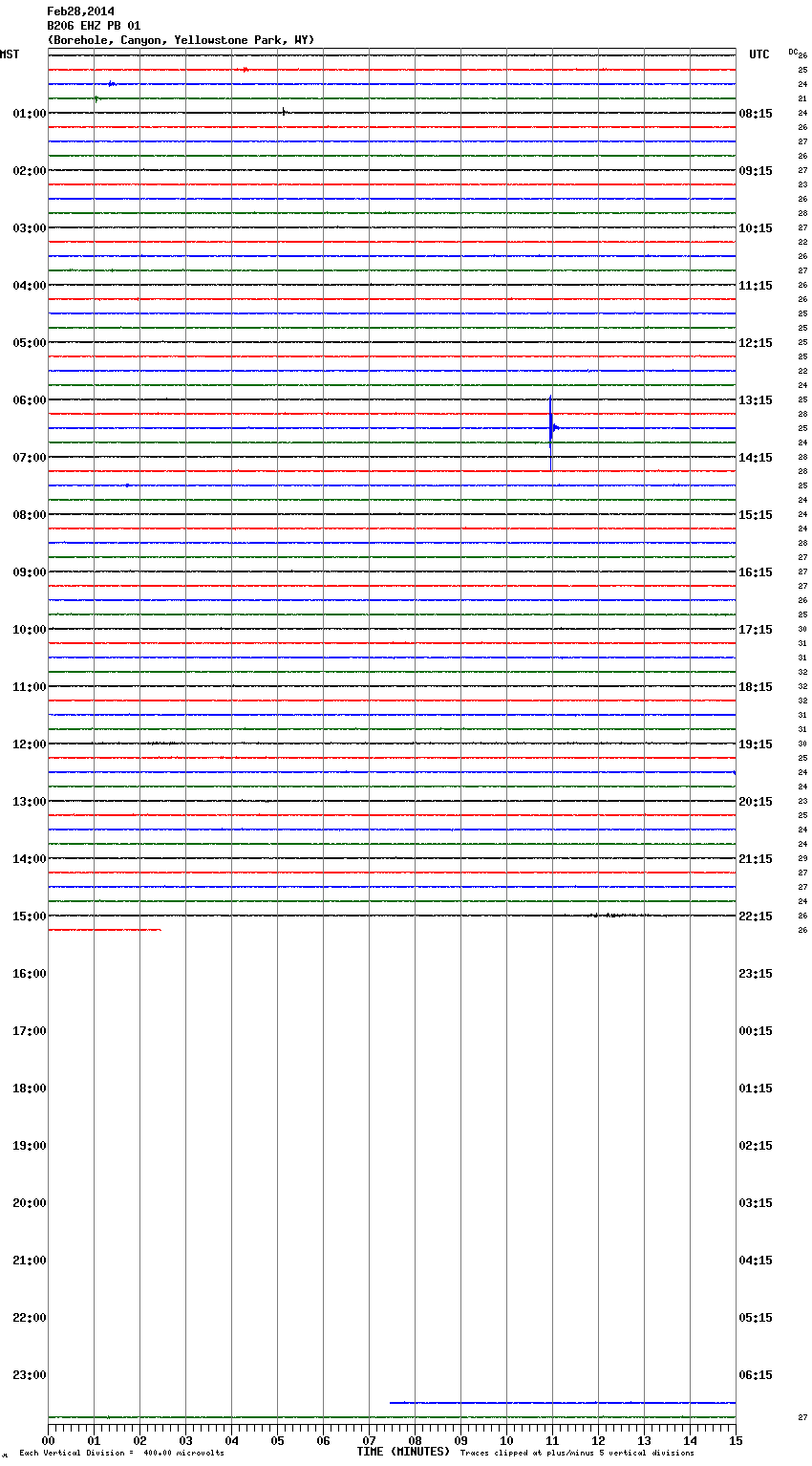Click minute tick label "11" on bottom axis
The height and width of the screenshot is (1466, 812).
[x=552, y=1440]
